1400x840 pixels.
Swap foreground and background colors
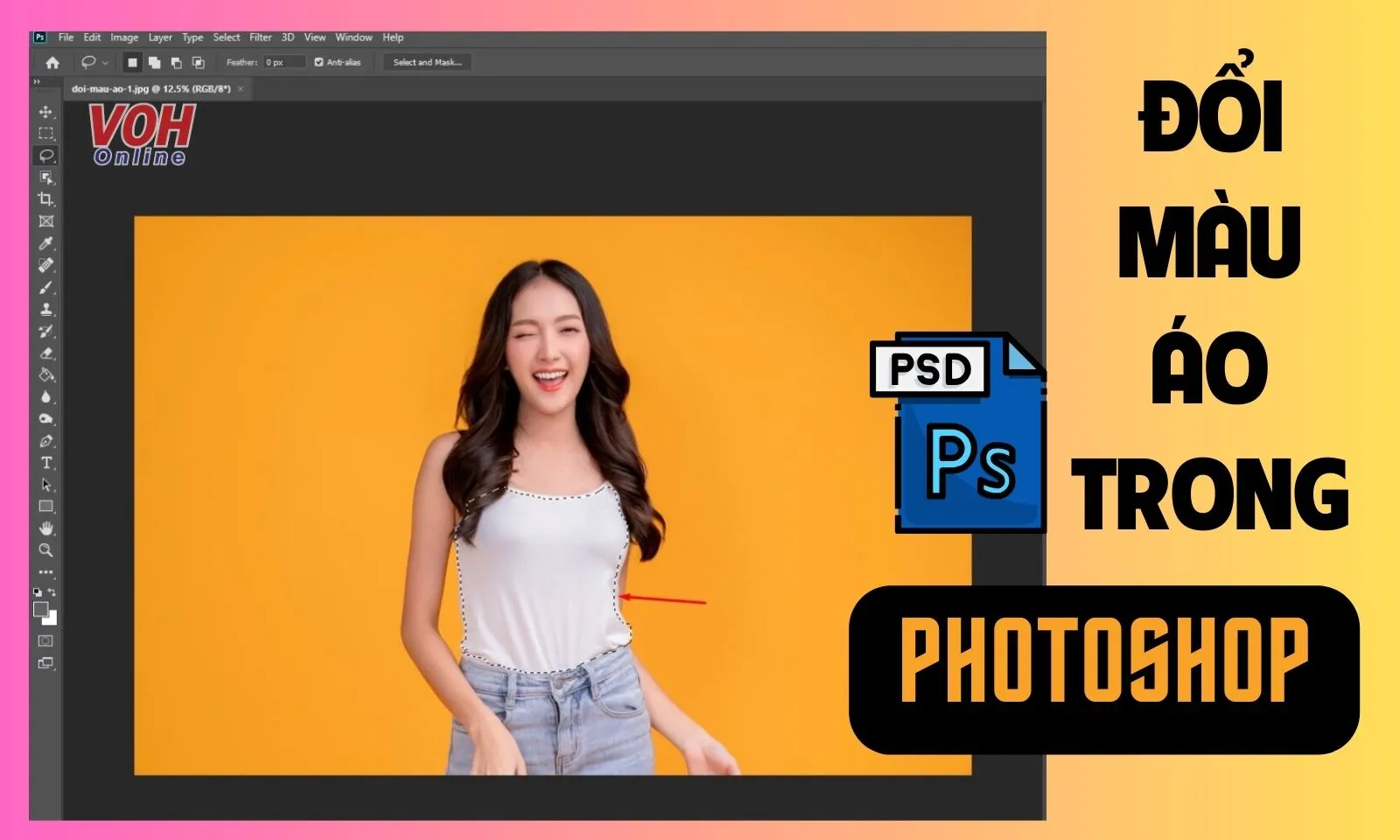52,592
